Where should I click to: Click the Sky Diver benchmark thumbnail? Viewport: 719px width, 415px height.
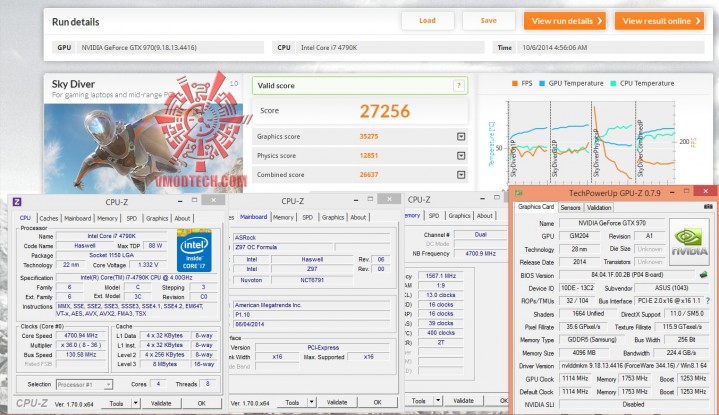pos(144,148)
